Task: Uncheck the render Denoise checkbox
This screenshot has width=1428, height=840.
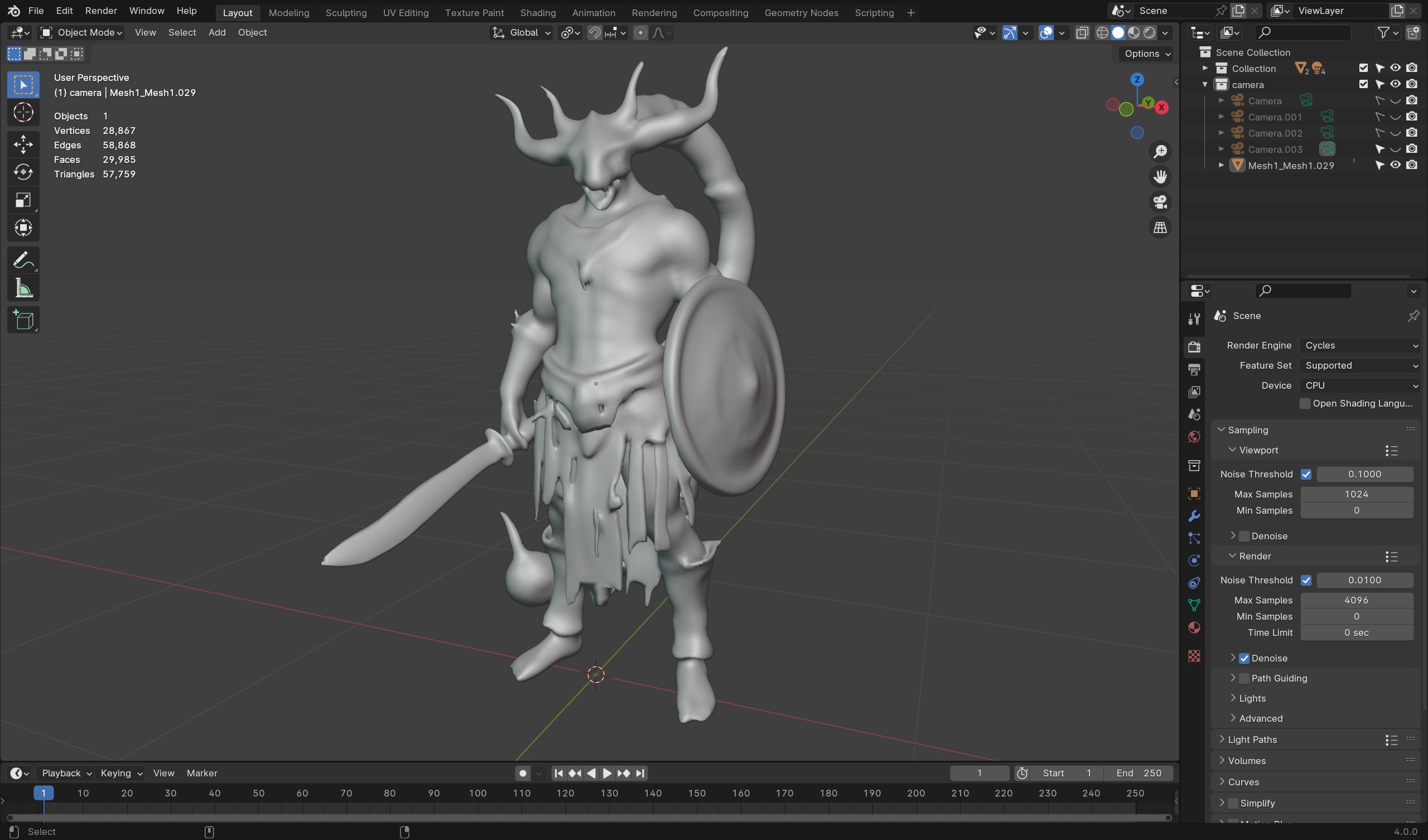Action: 1244,659
